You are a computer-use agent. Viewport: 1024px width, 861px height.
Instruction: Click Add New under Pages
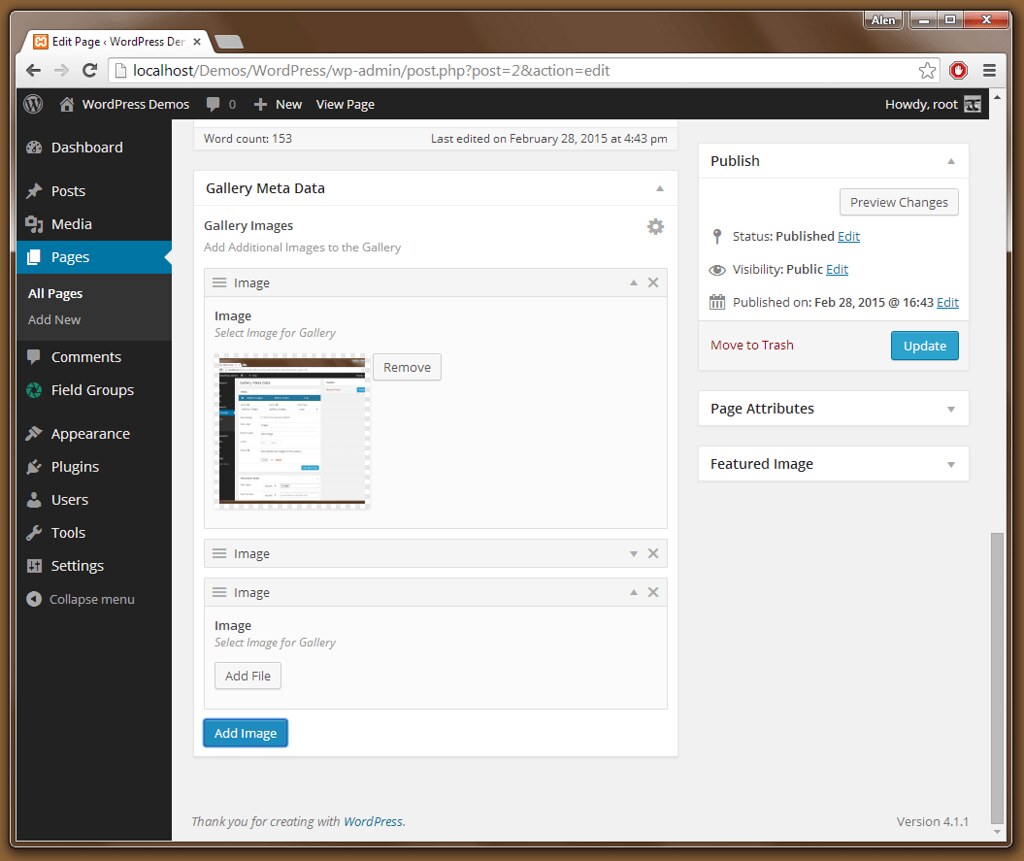click(54, 320)
